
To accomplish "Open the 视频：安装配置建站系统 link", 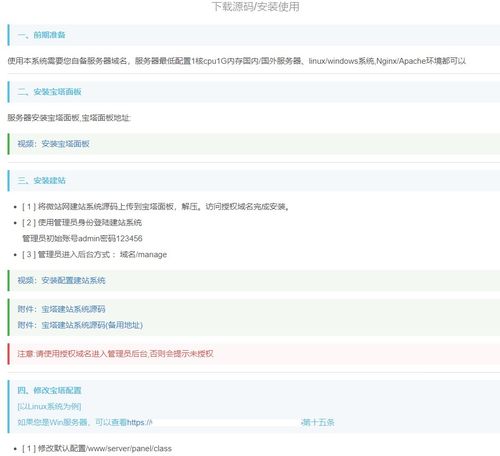I will click(x=61, y=280).
